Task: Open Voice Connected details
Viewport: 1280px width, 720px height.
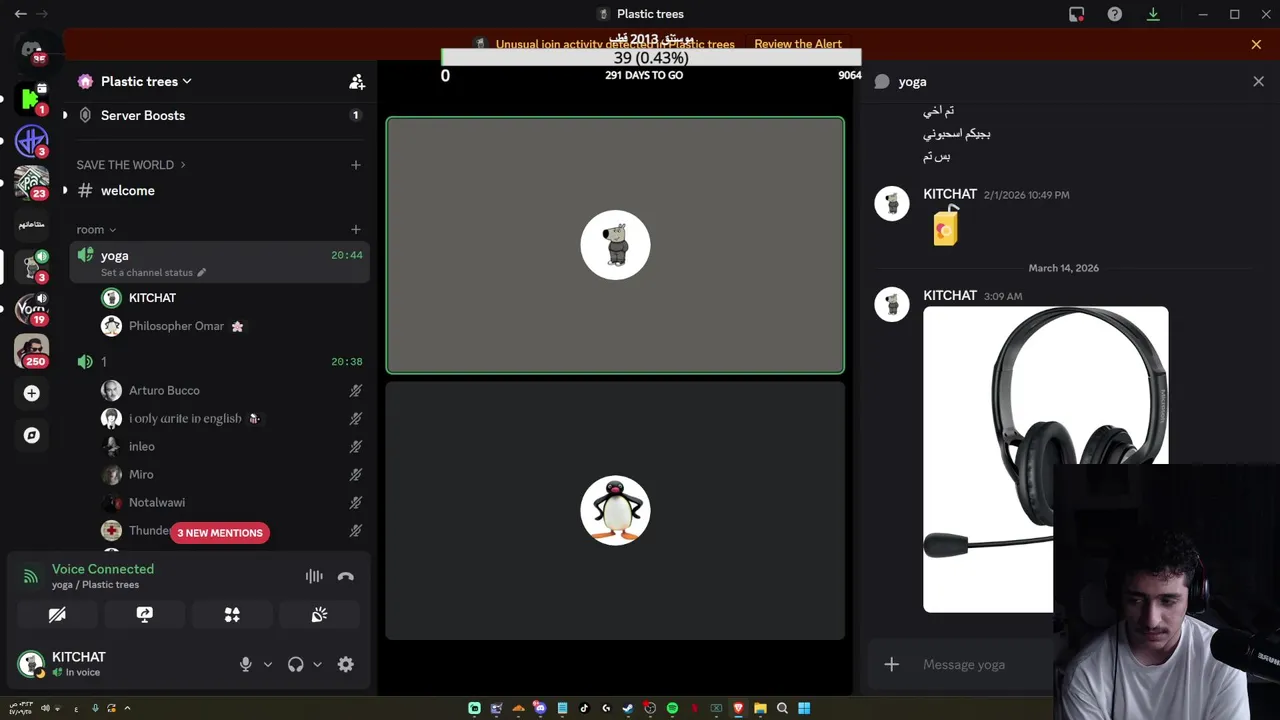Action: click(x=103, y=569)
